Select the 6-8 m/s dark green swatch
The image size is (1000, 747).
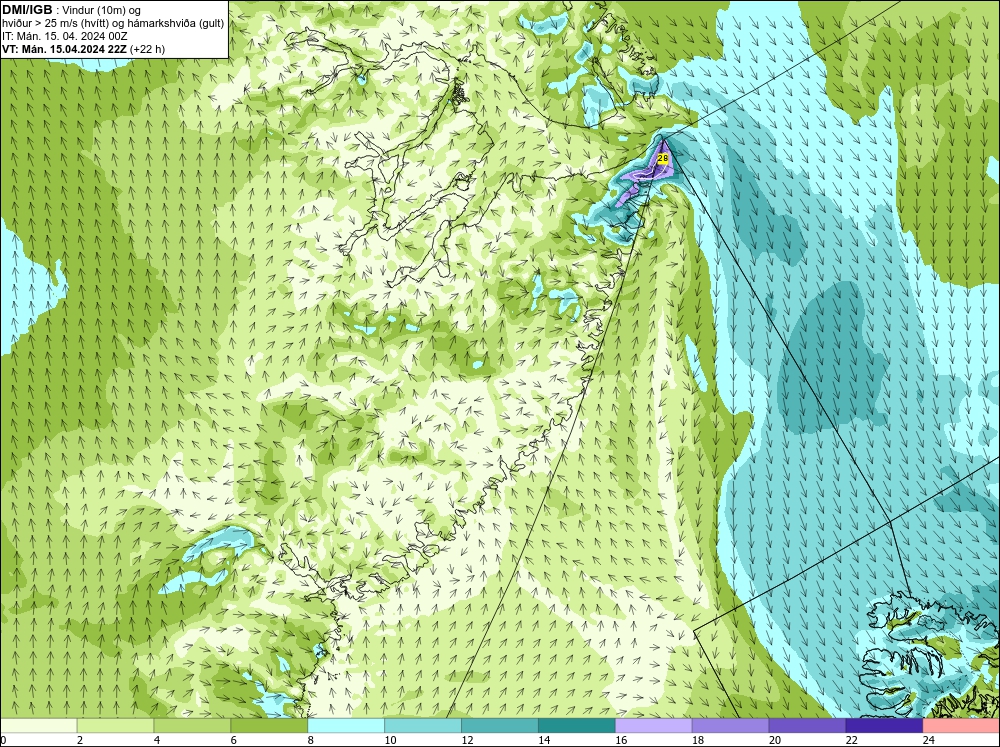coord(269,726)
